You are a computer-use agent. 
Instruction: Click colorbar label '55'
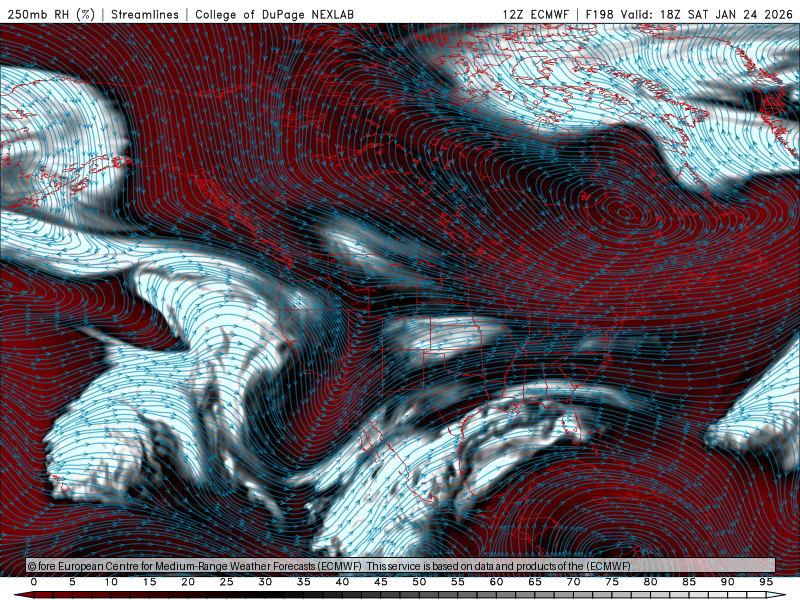click(x=458, y=582)
